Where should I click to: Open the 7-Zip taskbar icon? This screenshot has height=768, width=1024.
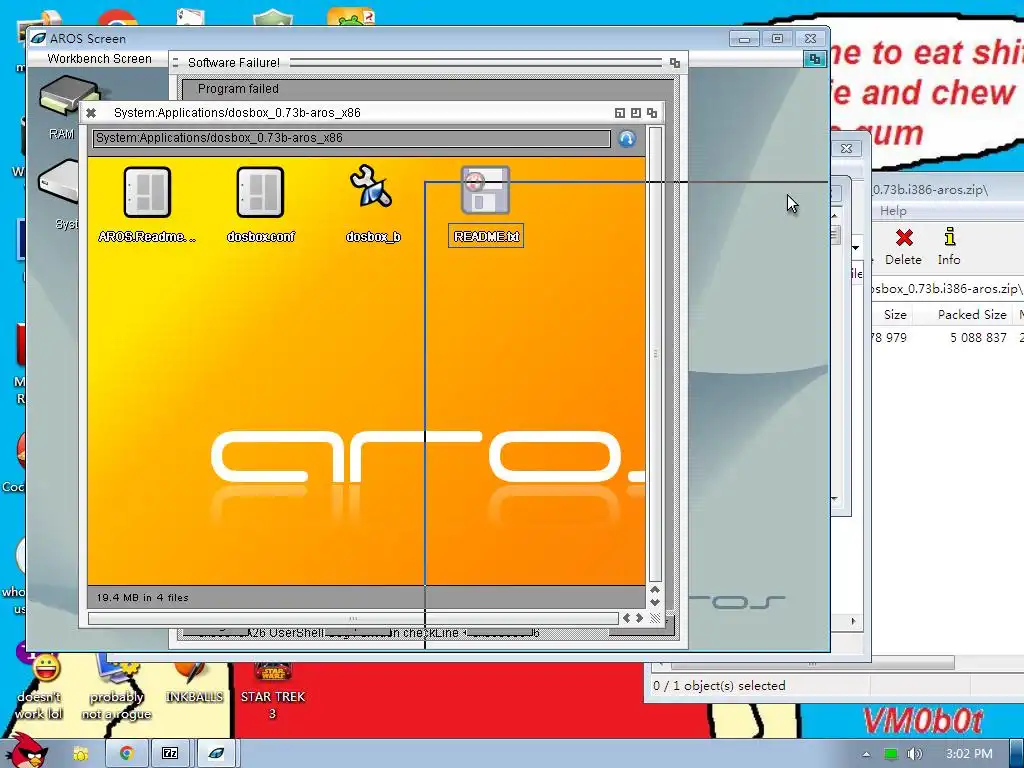coord(170,754)
